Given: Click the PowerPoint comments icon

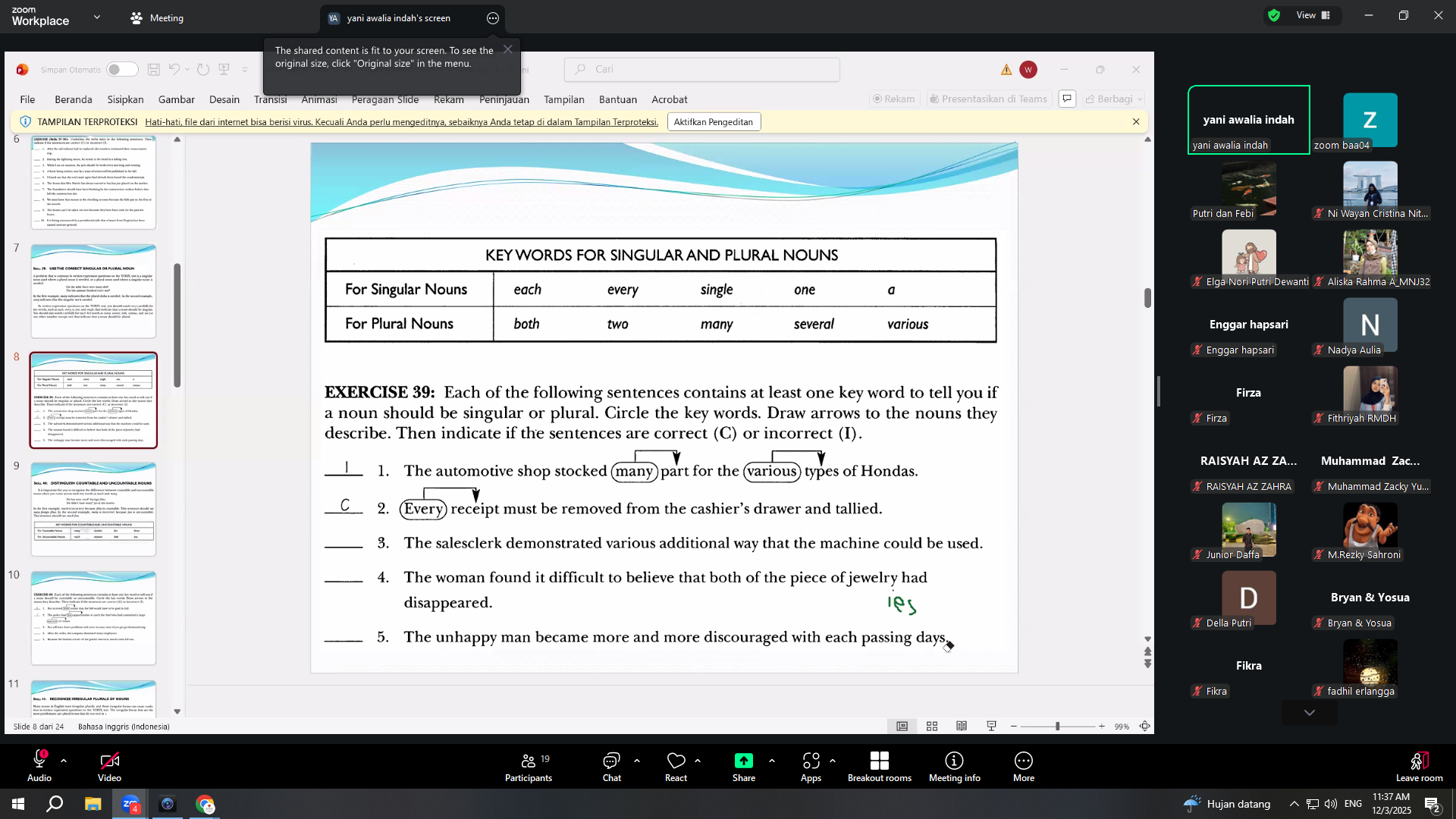Looking at the screenshot, I should pos(1067,99).
